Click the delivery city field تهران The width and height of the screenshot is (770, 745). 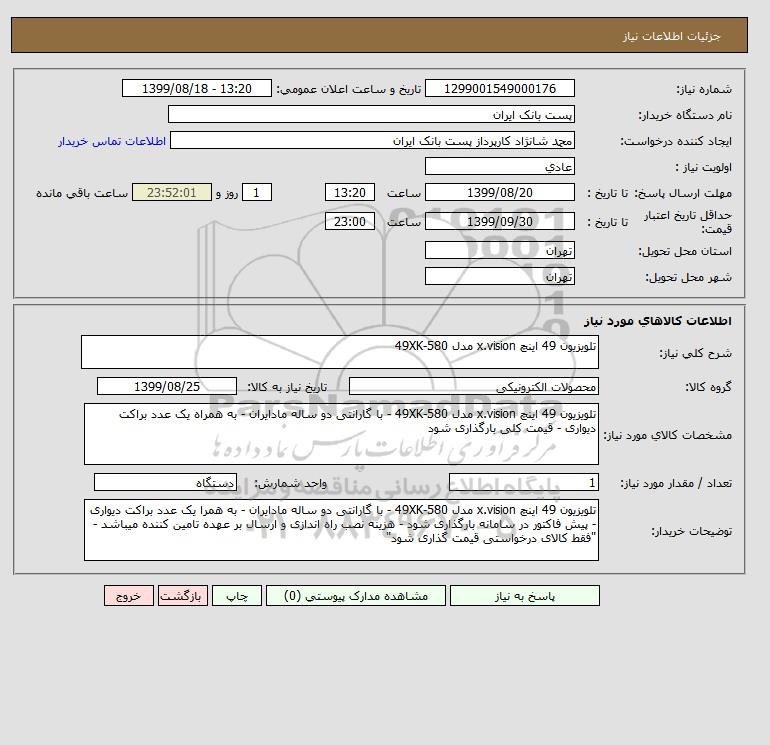coord(499,277)
